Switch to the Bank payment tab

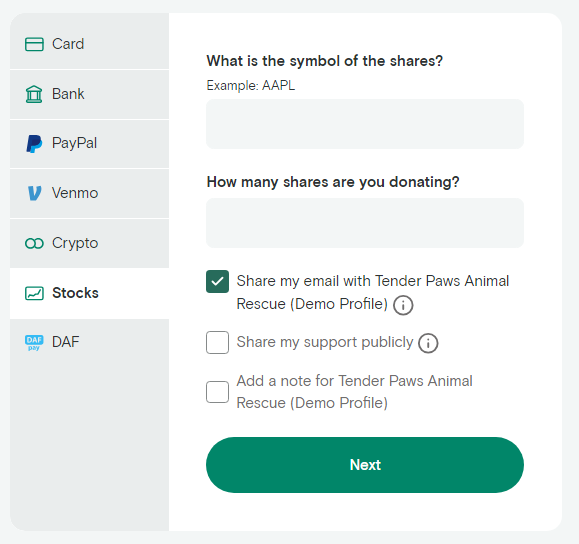[89, 94]
